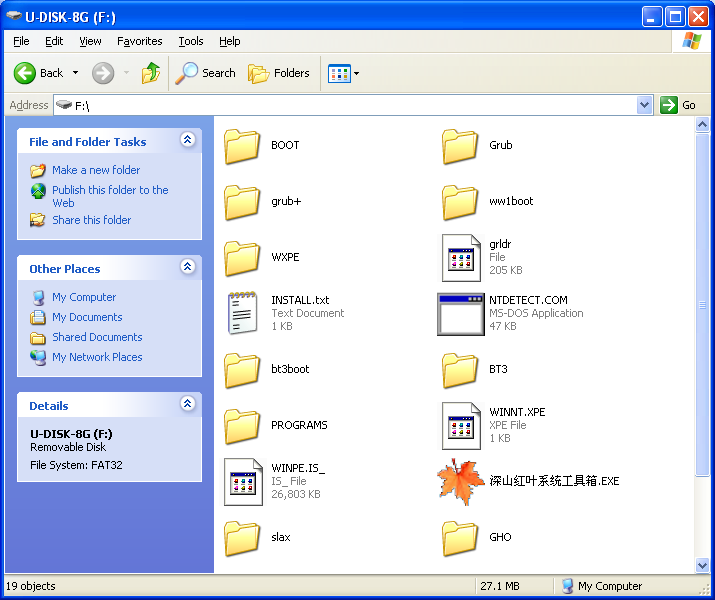
Task: Select the WINPE.IS_ file icon
Action: [244, 482]
